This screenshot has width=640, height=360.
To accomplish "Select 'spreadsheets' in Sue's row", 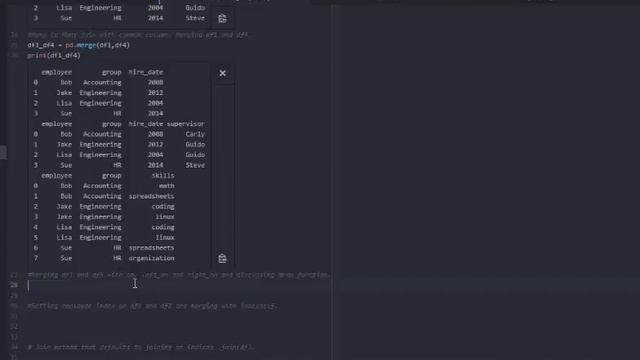I will pos(151,248).
